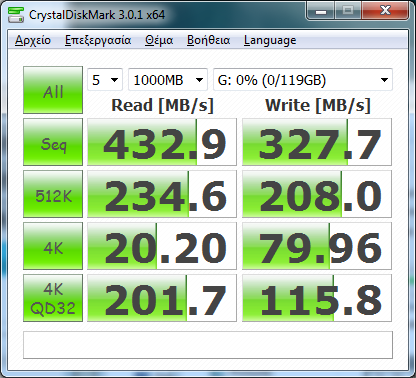Open the test count dropdown showing 5
The width and height of the screenshot is (416, 378).
(x=105, y=80)
